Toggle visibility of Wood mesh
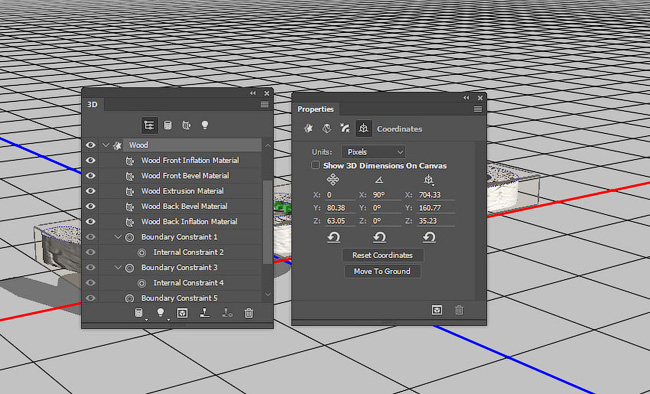 (x=90, y=145)
